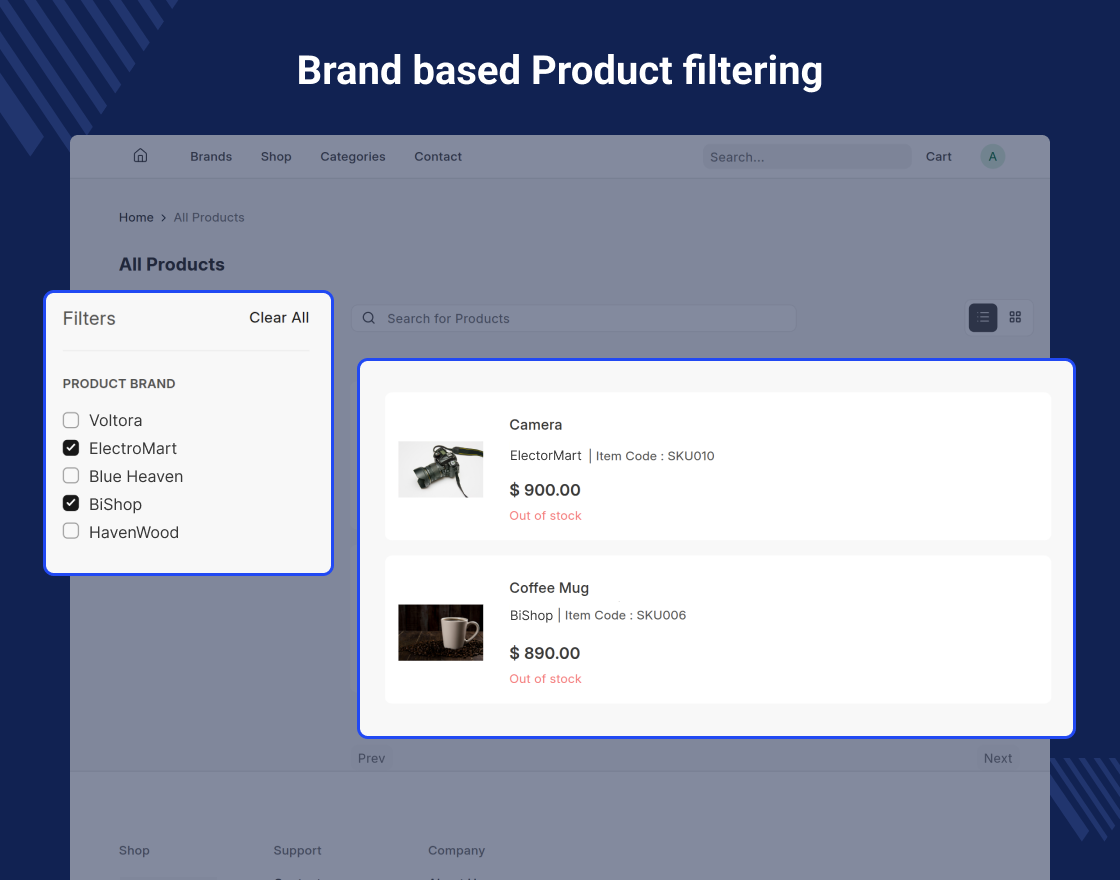Click the footer Company heading
Viewport: 1120px width, 880px height.
[x=456, y=850]
